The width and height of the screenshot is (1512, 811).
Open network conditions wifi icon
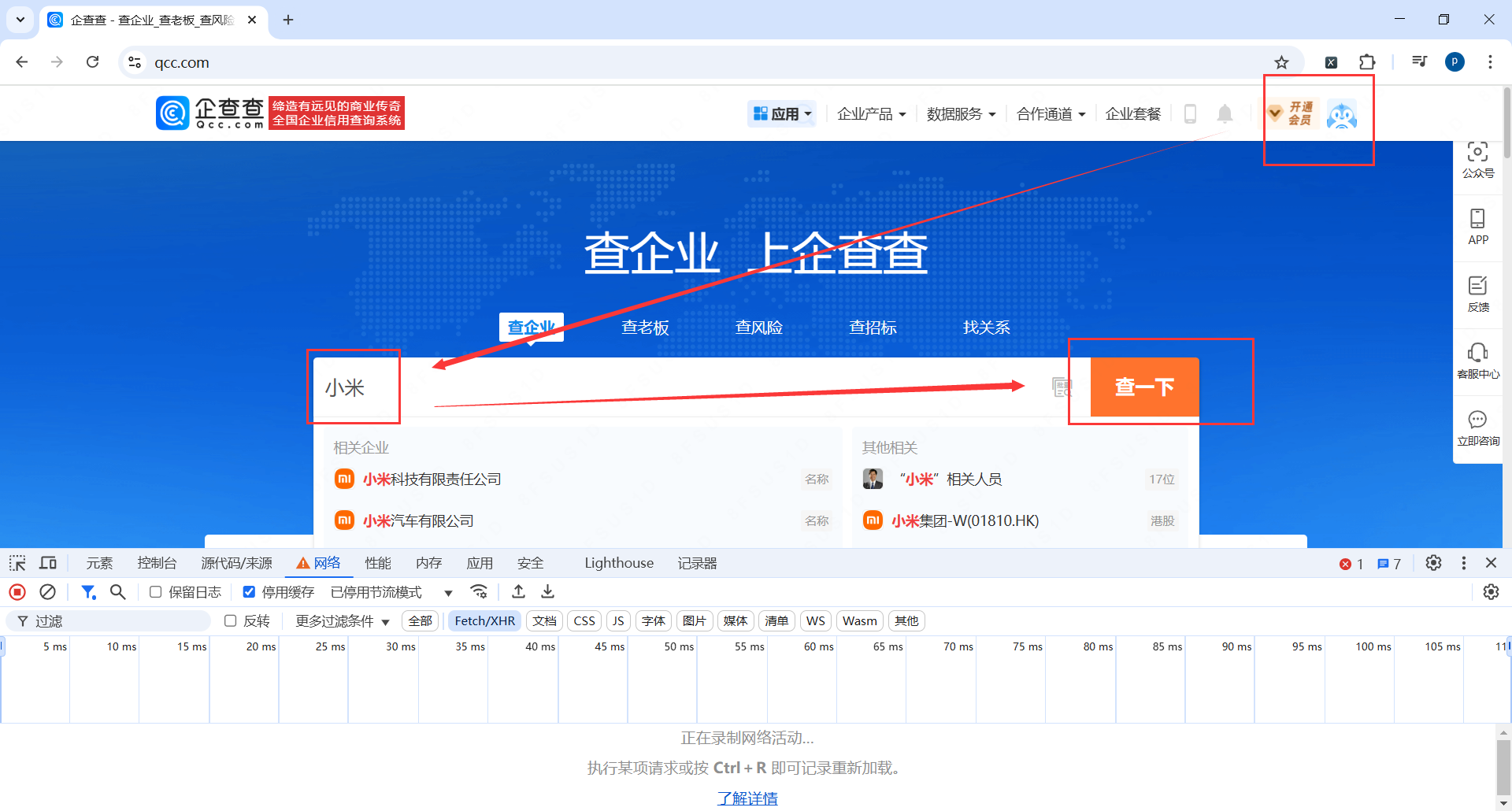[479, 592]
